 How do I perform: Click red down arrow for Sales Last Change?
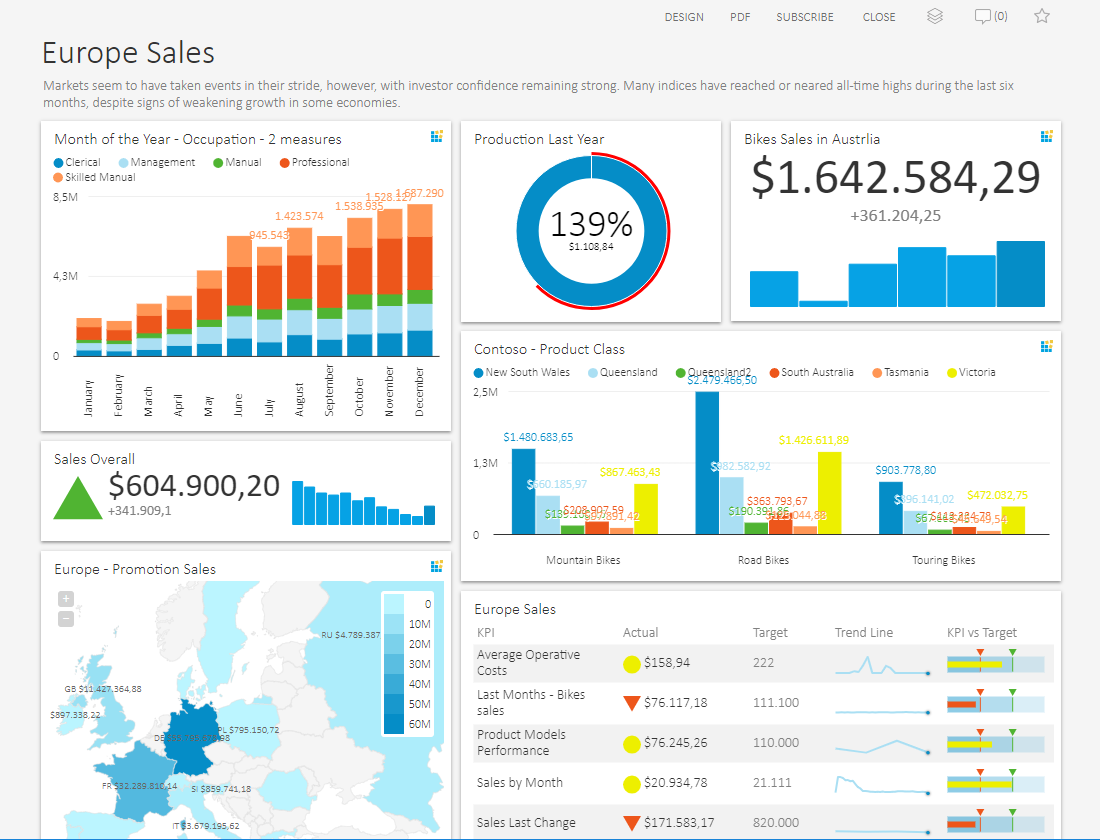(x=631, y=822)
